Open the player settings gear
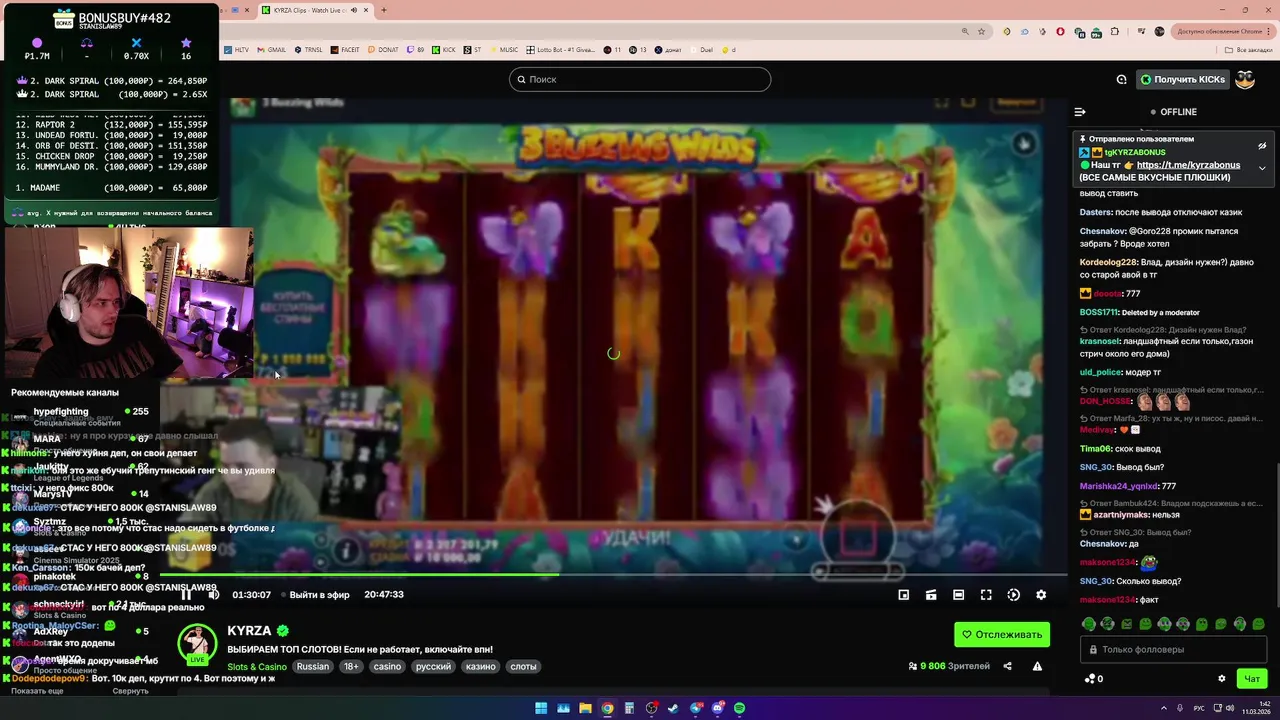Screen dimensions: 1280x720 tap(1041, 595)
